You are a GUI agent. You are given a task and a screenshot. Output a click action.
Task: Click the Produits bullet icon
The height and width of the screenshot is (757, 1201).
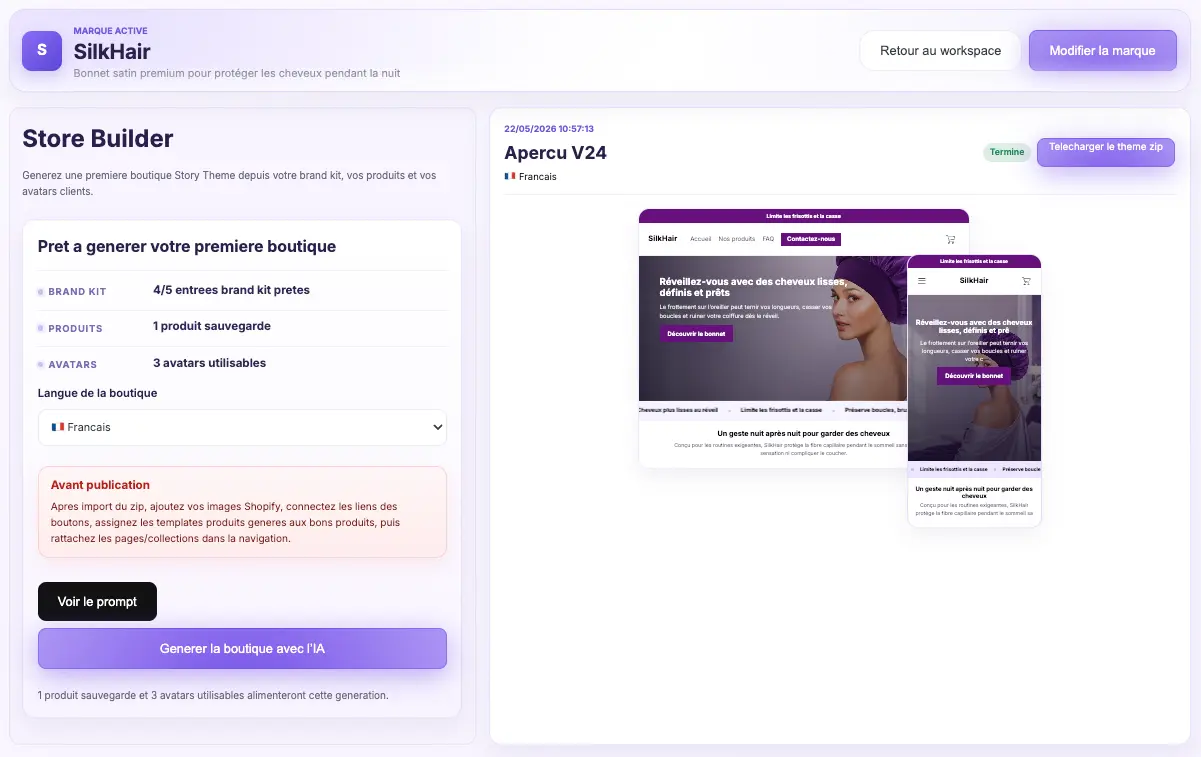pos(41,328)
